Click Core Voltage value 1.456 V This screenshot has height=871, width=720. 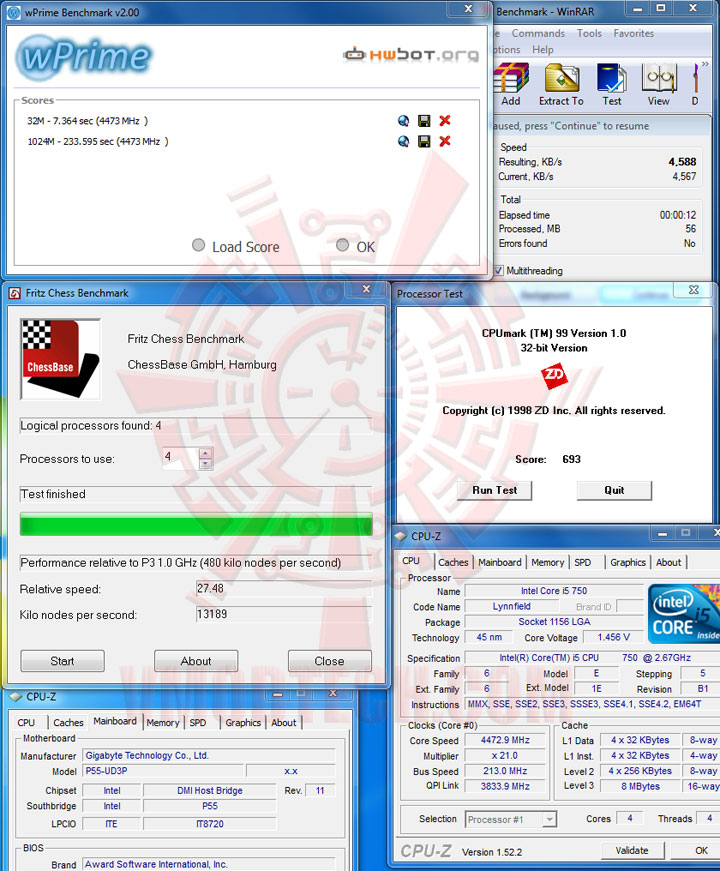(613, 637)
